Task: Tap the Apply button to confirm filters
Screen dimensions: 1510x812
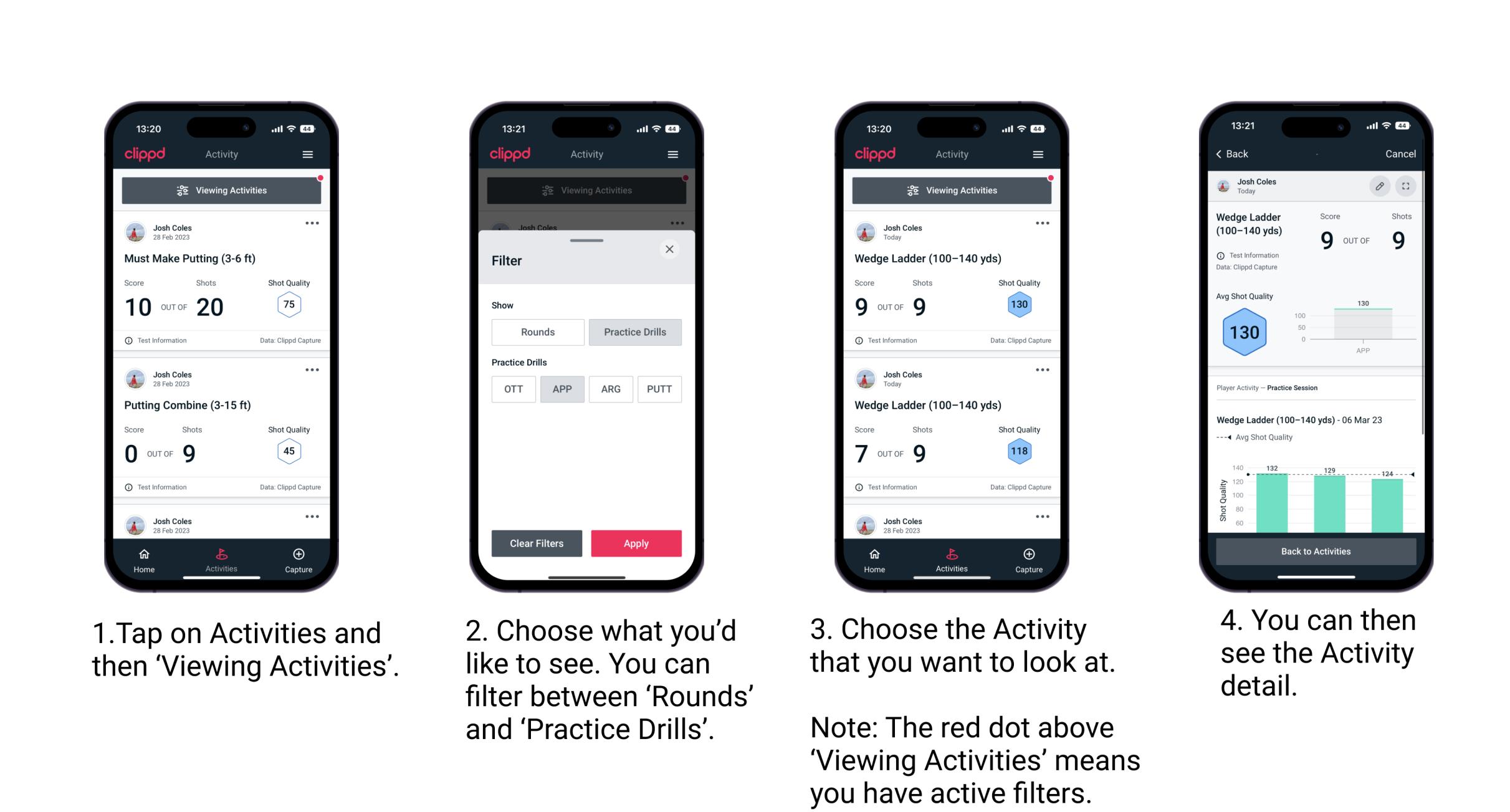Action: tap(635, 543)
